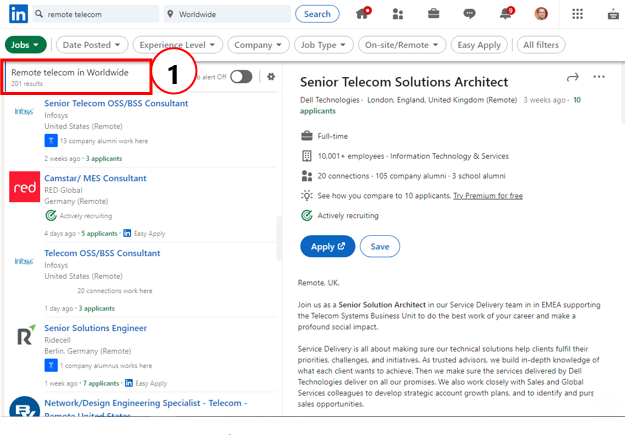Click the Ridecell company logo
This screenshot has width=625, height=435.
[26, 335]
